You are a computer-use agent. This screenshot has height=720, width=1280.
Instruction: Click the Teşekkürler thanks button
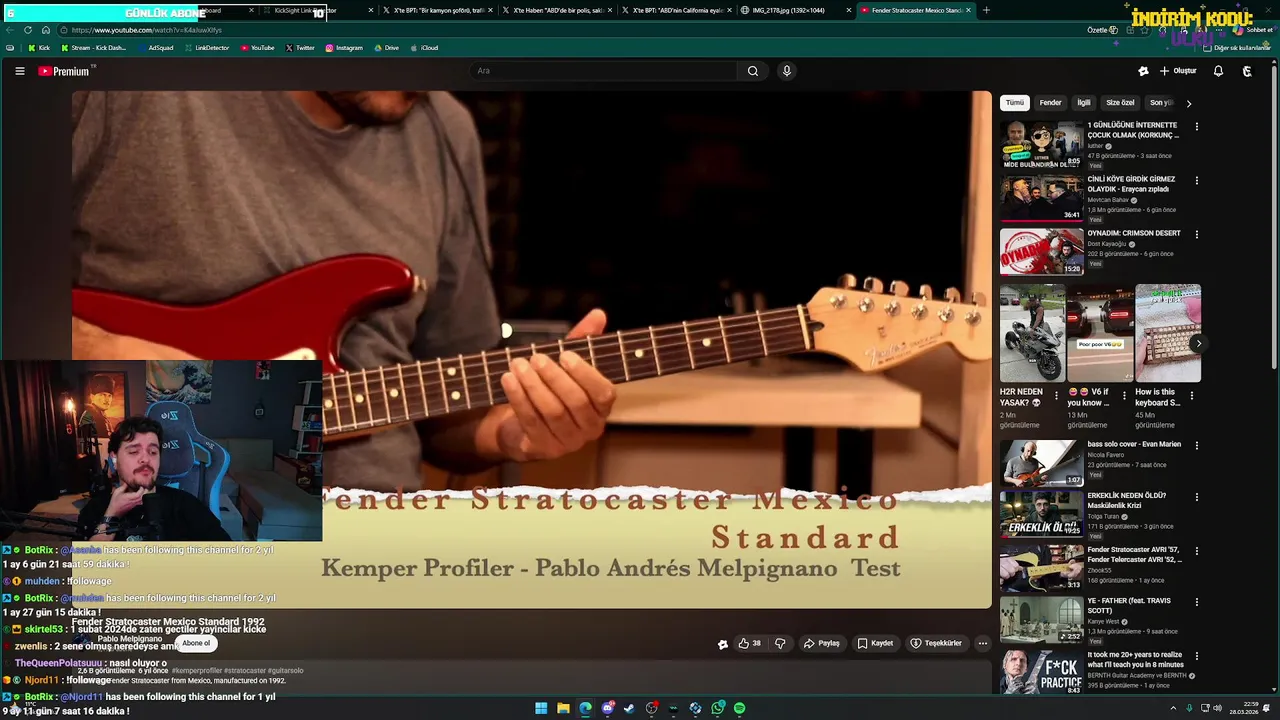(x=936, y=643)
